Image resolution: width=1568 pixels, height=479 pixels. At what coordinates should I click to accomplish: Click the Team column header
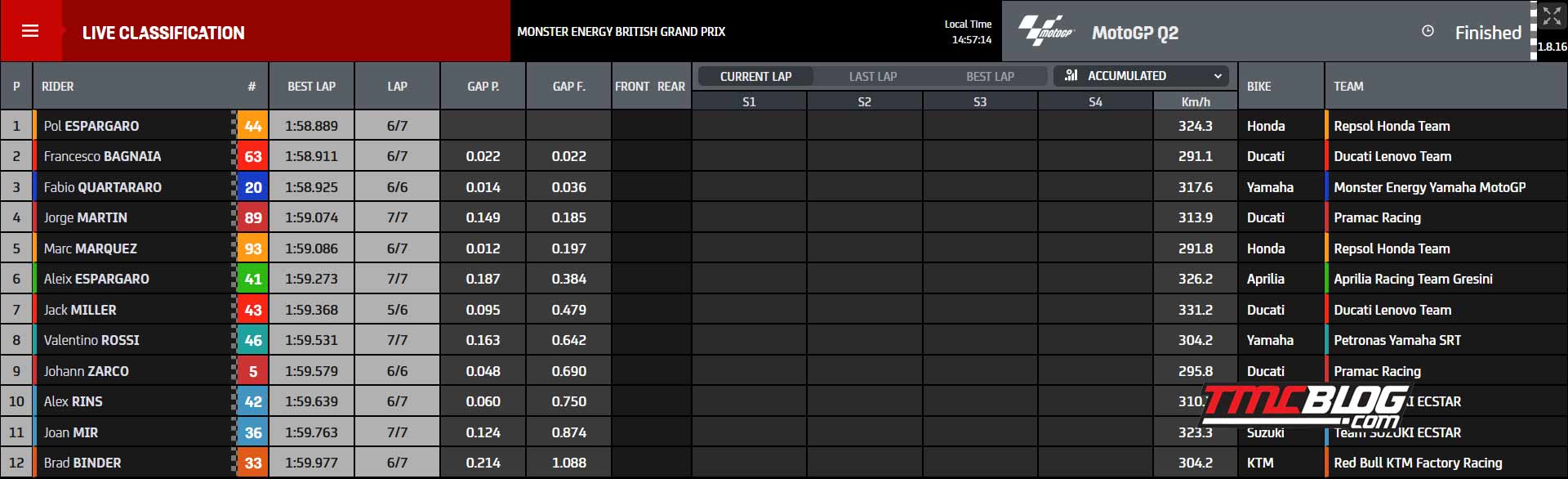click(x=1348, y=86)
